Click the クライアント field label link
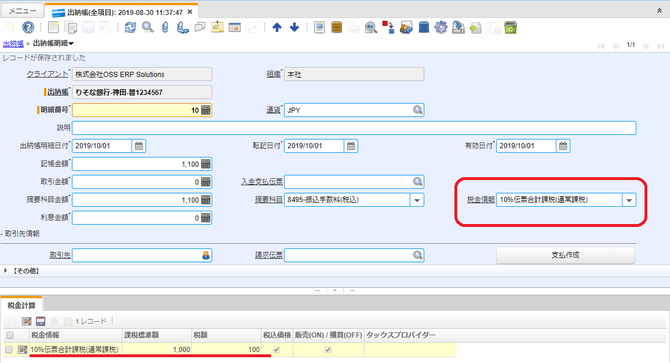 tap(47, 74)
